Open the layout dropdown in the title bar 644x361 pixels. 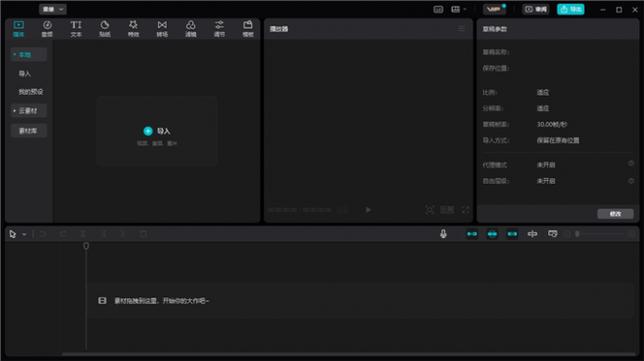459,9
